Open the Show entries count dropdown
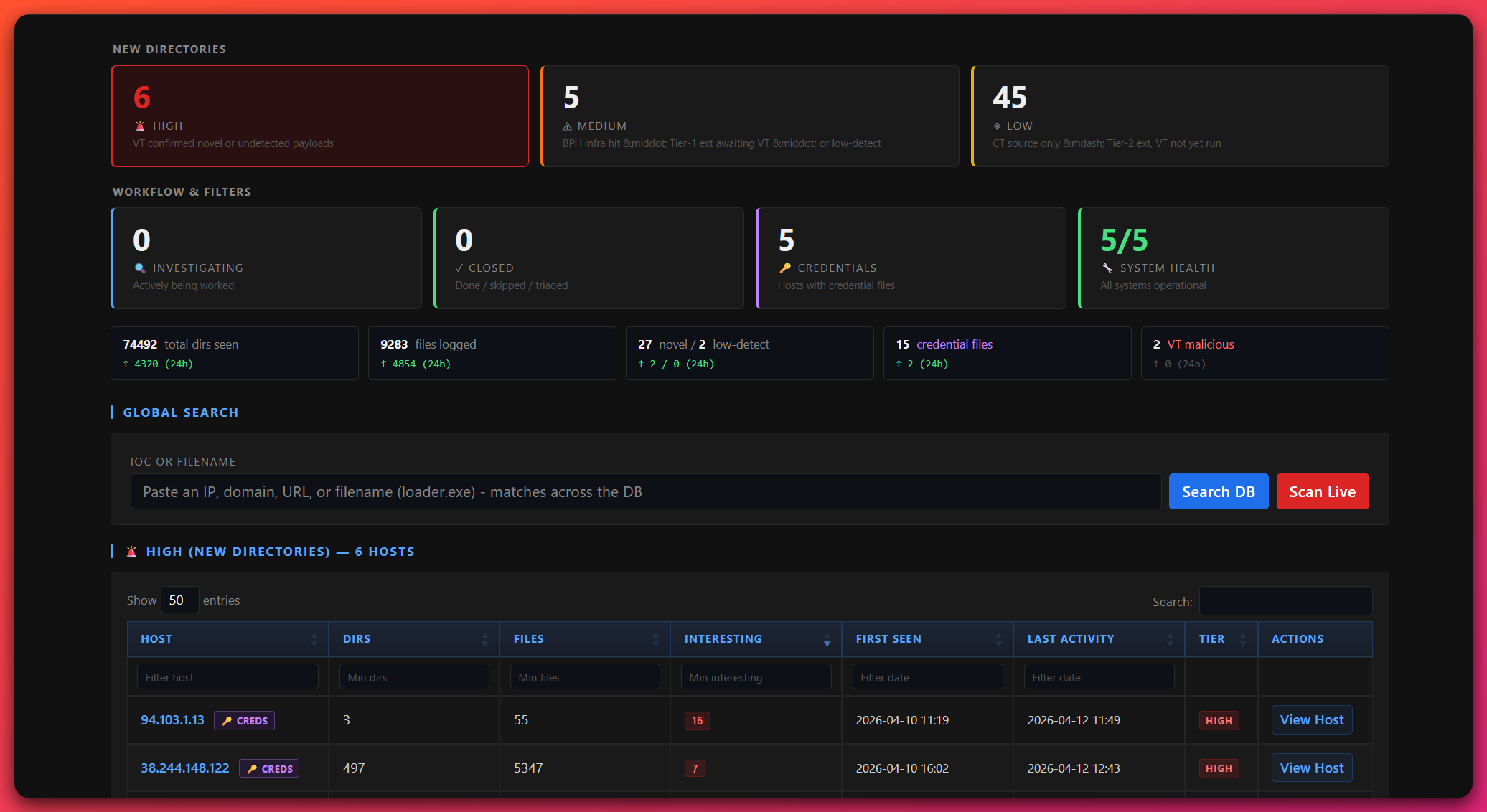This screenshot has height=812, width=1487. pyautogui.click(x=179, y=600)
